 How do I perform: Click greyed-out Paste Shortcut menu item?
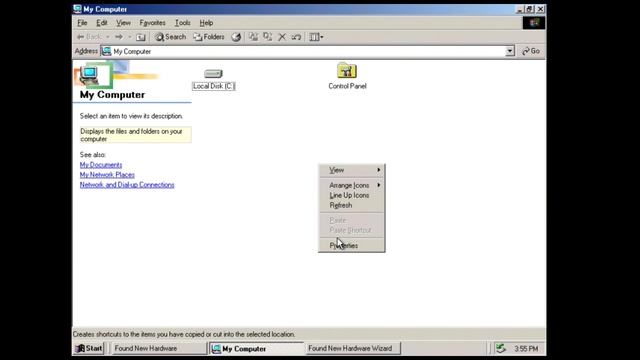pyautogui.click(x=351, y=230)
